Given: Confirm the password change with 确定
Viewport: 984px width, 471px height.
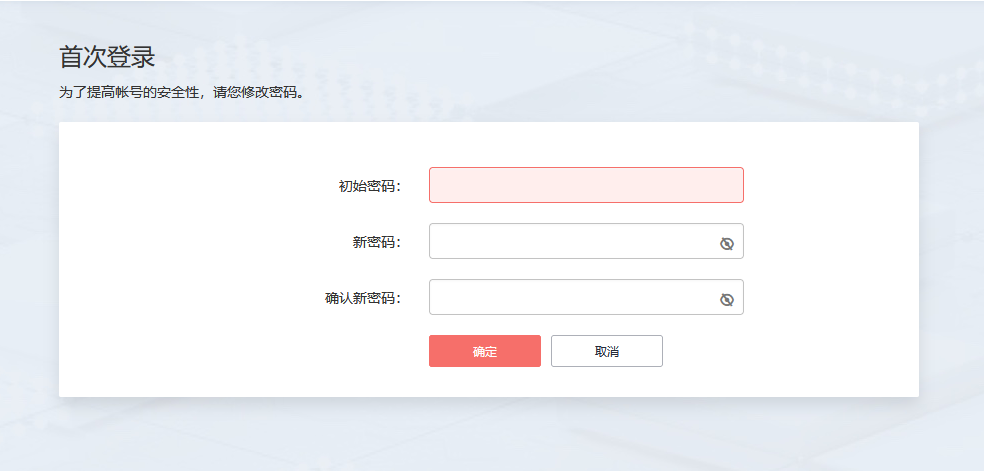Looking at the screenshot, I should pos(485,351).
